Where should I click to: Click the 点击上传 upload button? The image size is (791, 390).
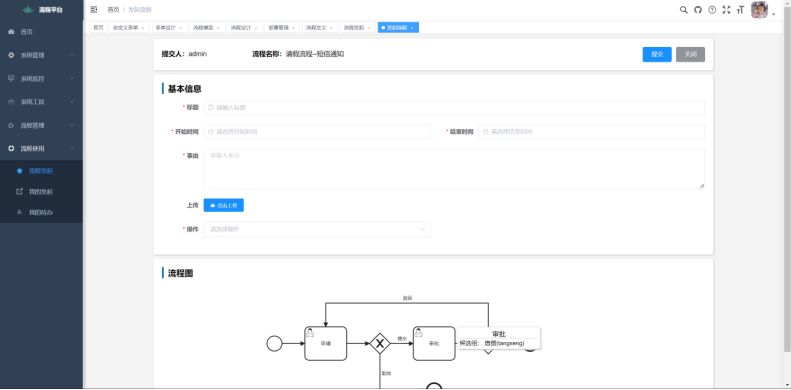[223, 205]
